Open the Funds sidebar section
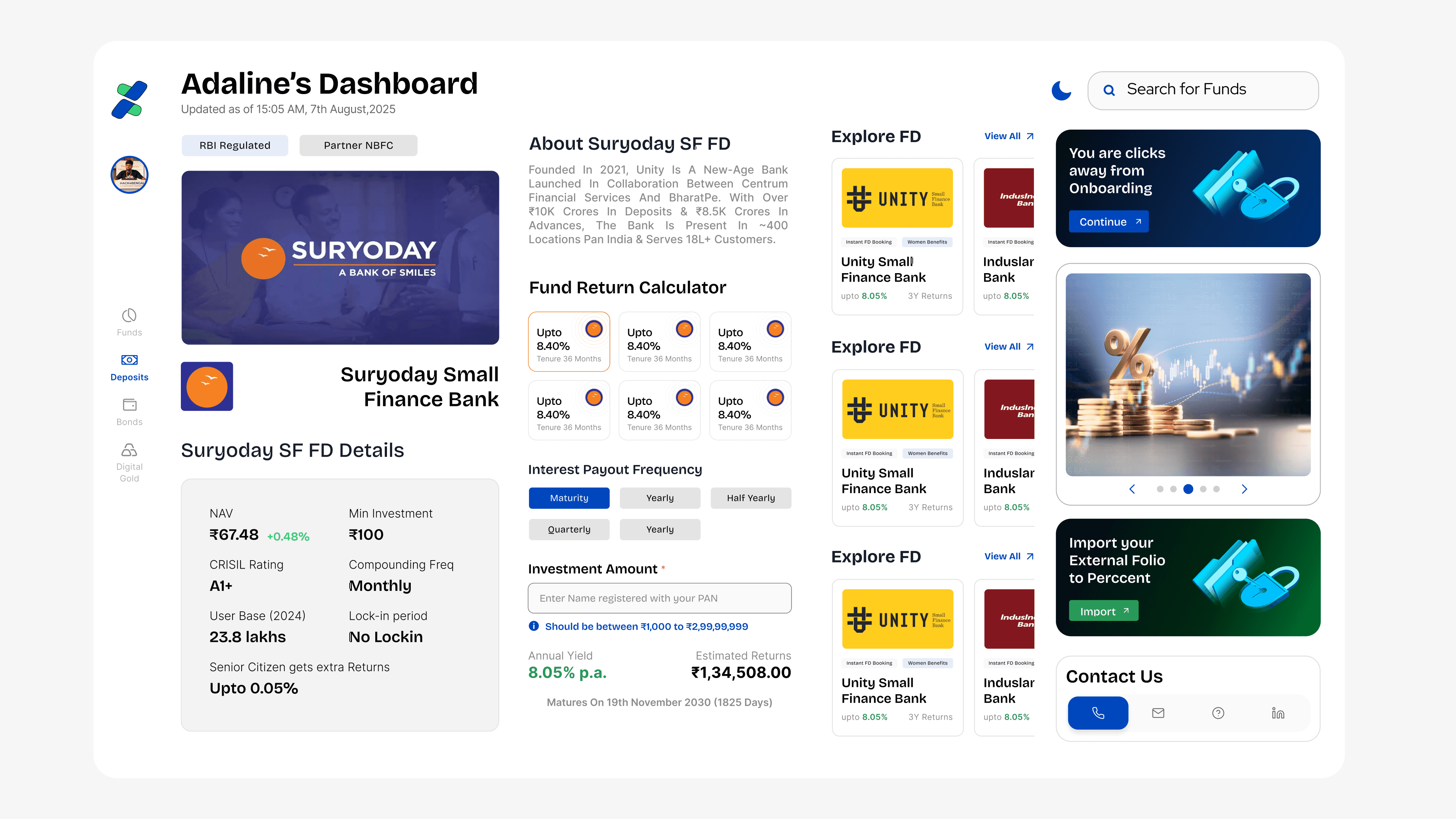Screen dimensions: 1456x819 point(129,323)
